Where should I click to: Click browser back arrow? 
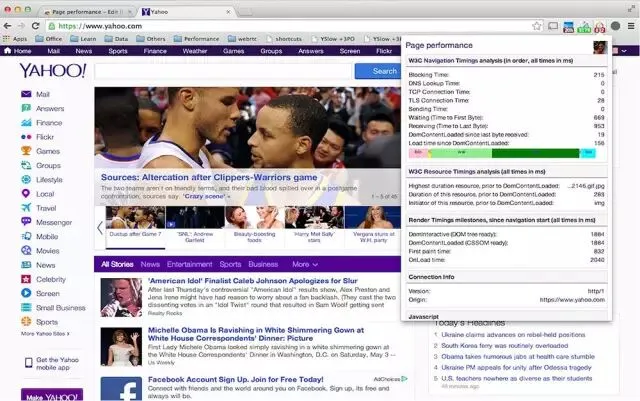coord(7,26)
